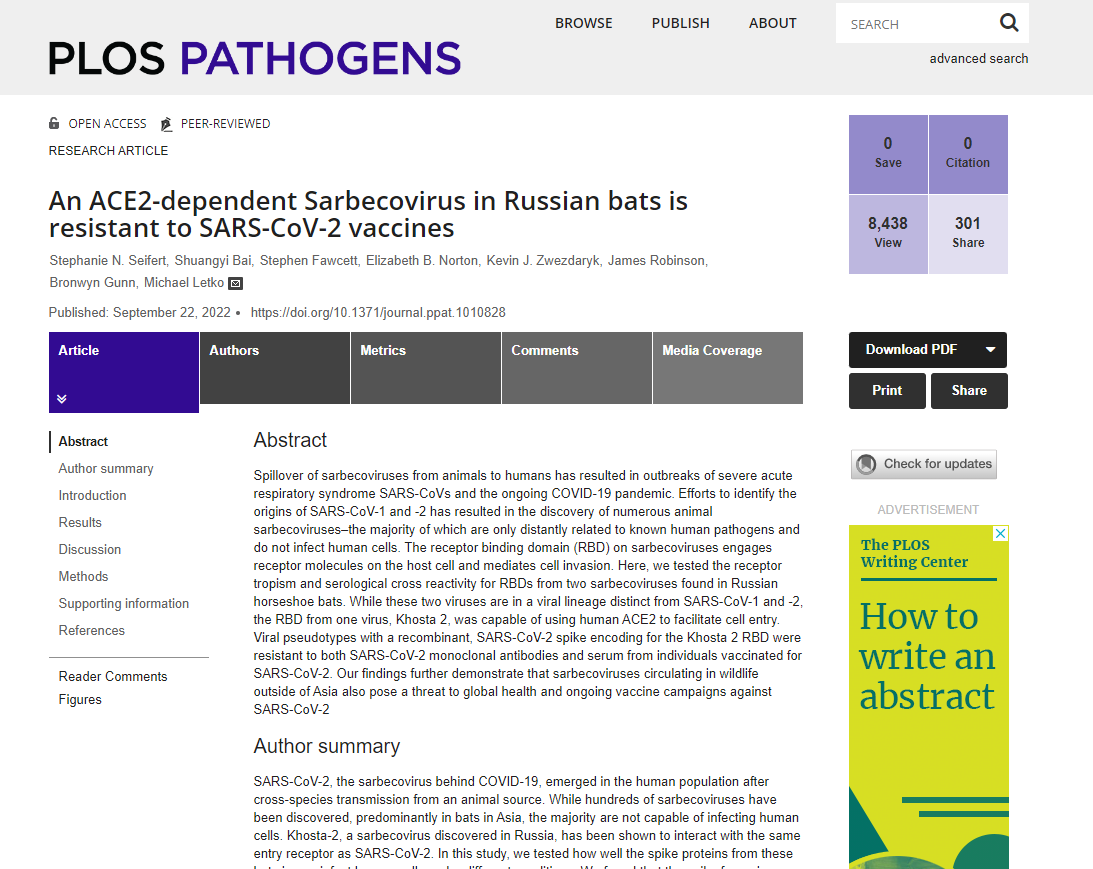Jump to the Methods section in sidebar
This screenshot has height=869, width=1093.
point(84,576)
